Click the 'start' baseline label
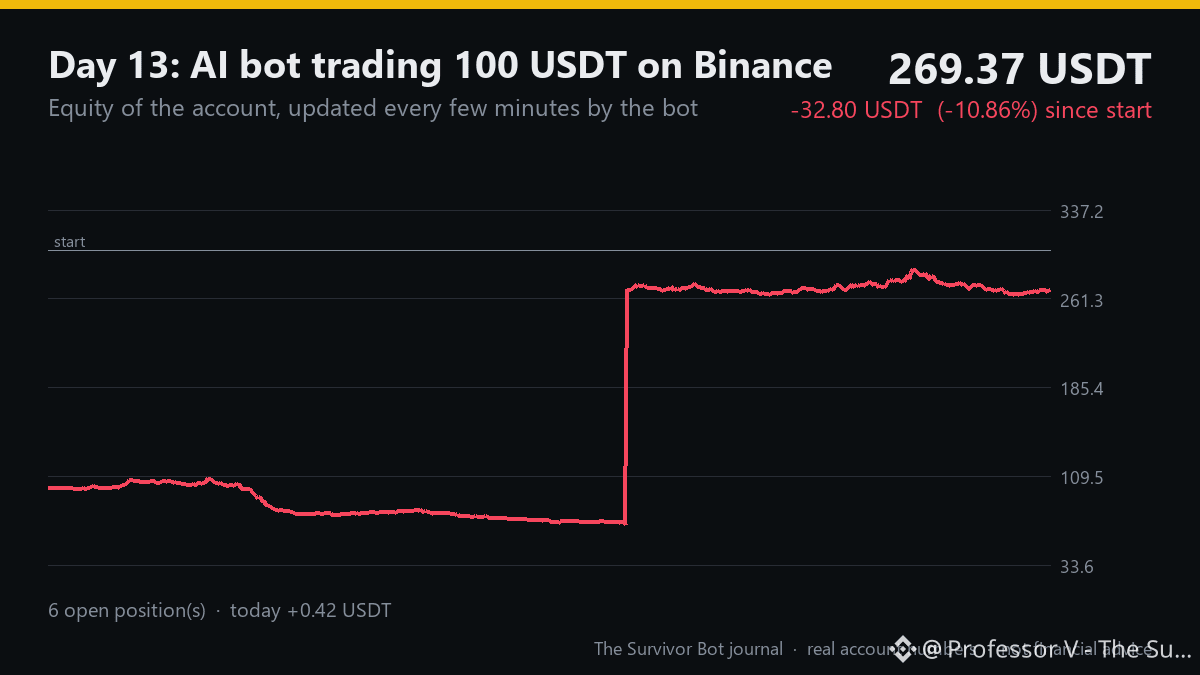Viewport: 1200px width, 675px height. pyautogui.click(x=69, y=242)
